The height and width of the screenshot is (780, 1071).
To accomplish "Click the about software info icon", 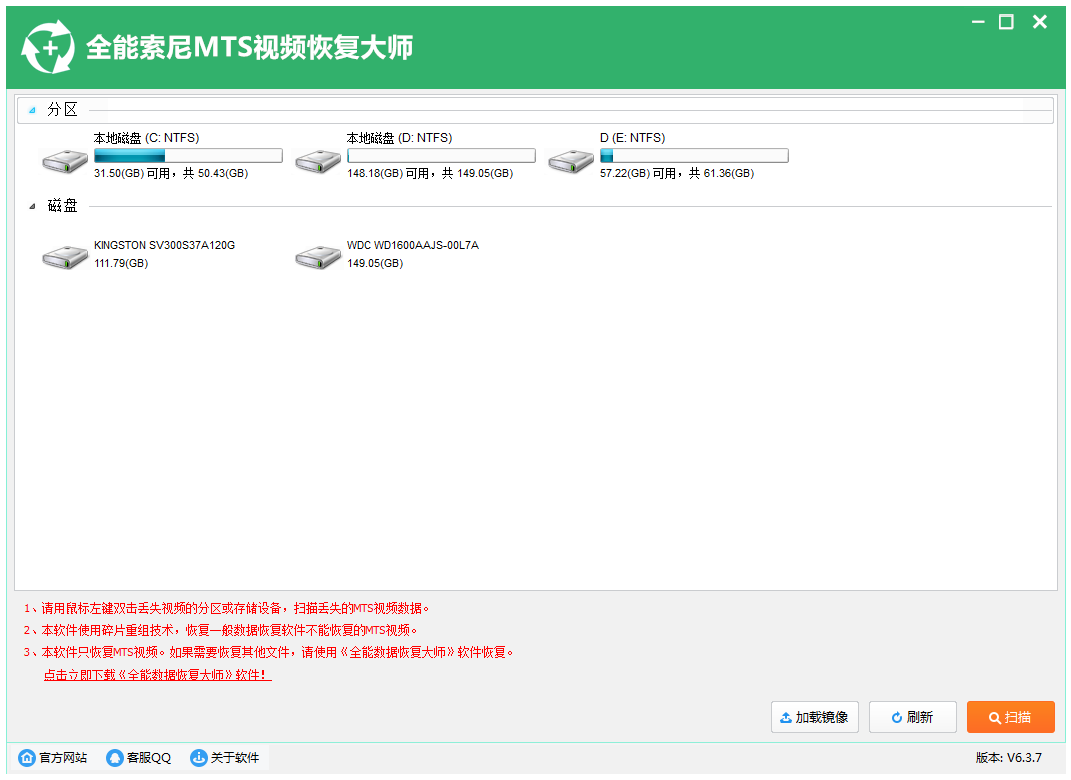I will (x=199, y=758).
